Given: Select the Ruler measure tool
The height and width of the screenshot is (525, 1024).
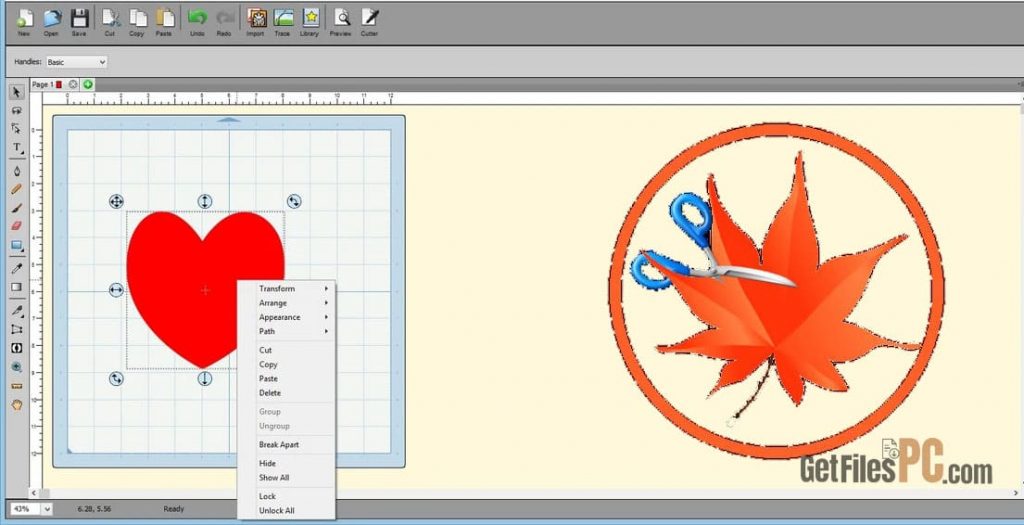Looking at the screenshot, I should (17, 386).
